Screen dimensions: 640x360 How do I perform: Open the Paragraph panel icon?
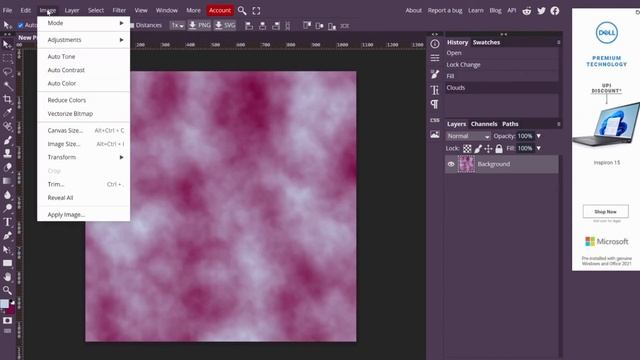(435, 104)
